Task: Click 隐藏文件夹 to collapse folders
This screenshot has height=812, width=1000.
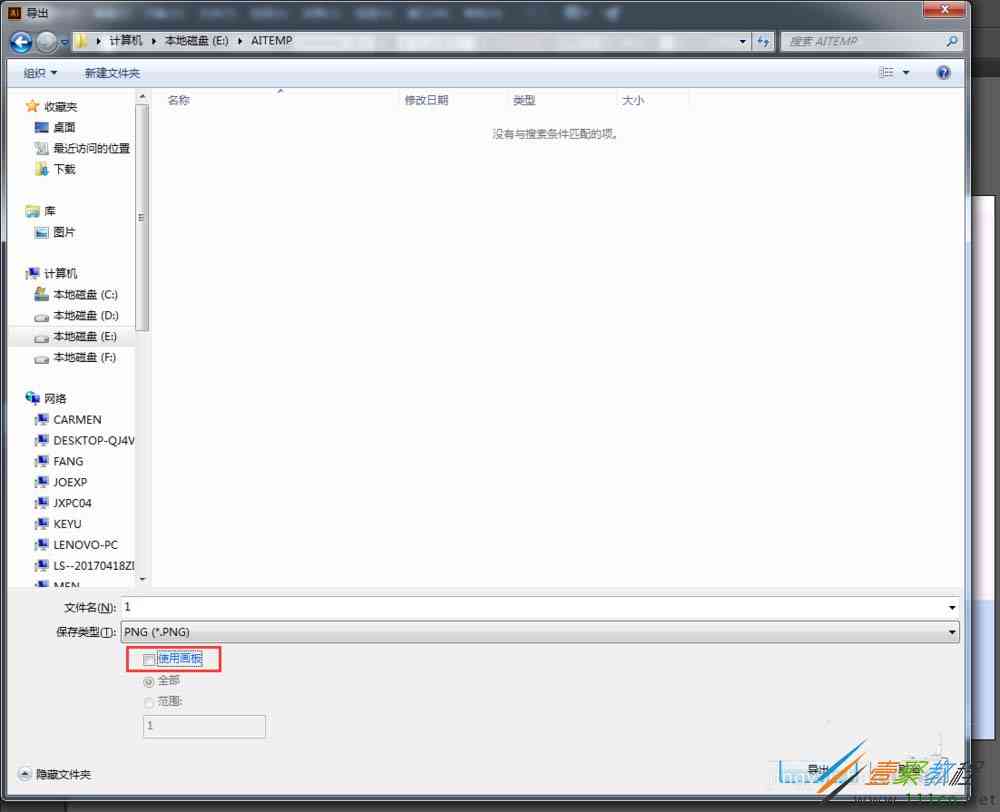Action: pyautogui.click(x=55, y=774)
